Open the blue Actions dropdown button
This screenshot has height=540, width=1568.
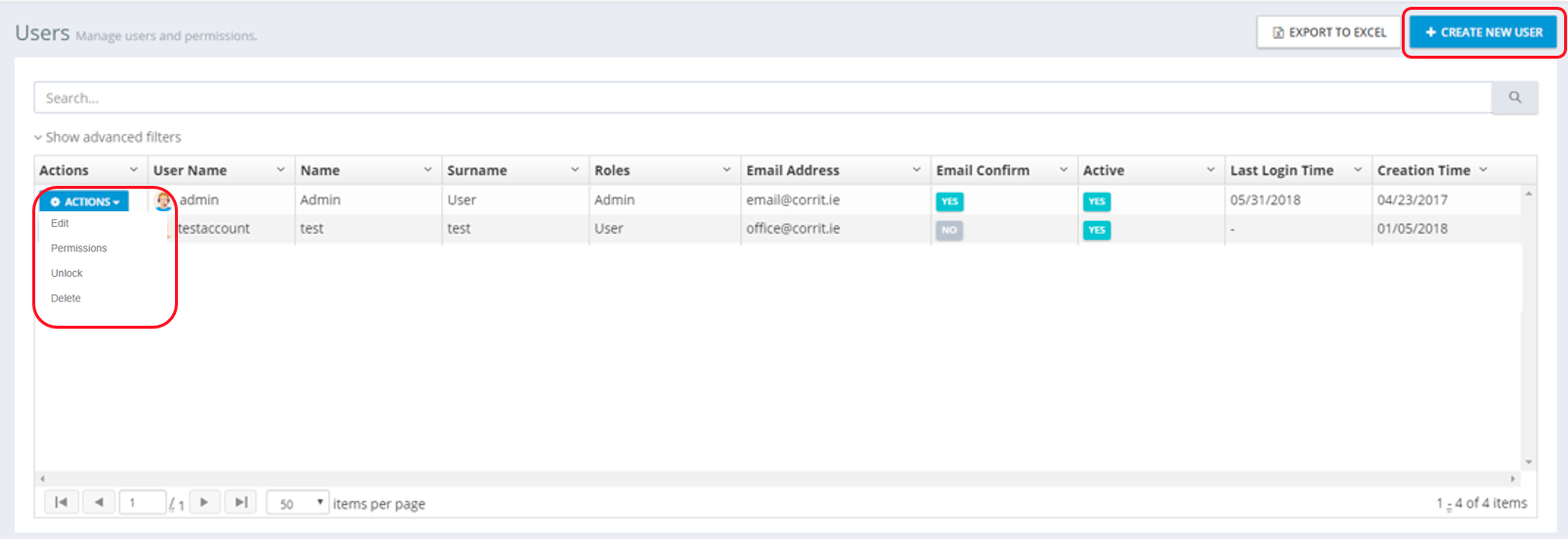pyautogui.click(x=85, y=202)
